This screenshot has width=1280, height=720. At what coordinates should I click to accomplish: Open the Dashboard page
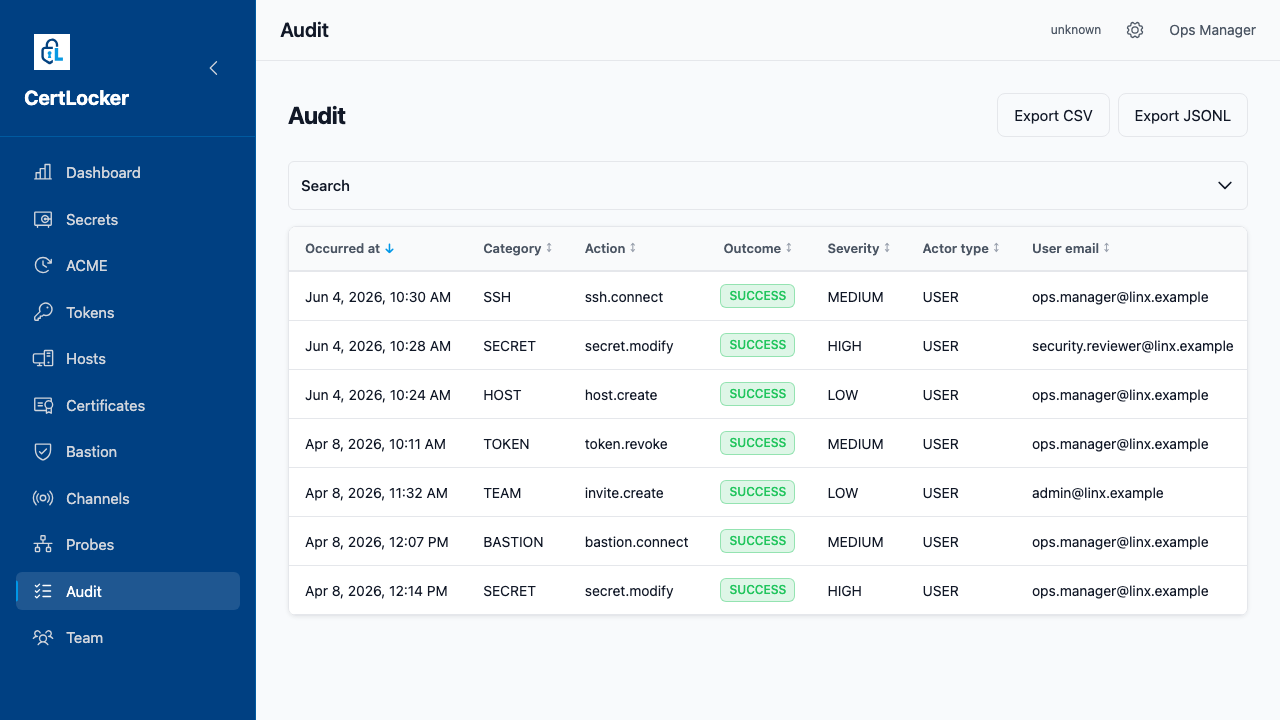click(128, 173)
